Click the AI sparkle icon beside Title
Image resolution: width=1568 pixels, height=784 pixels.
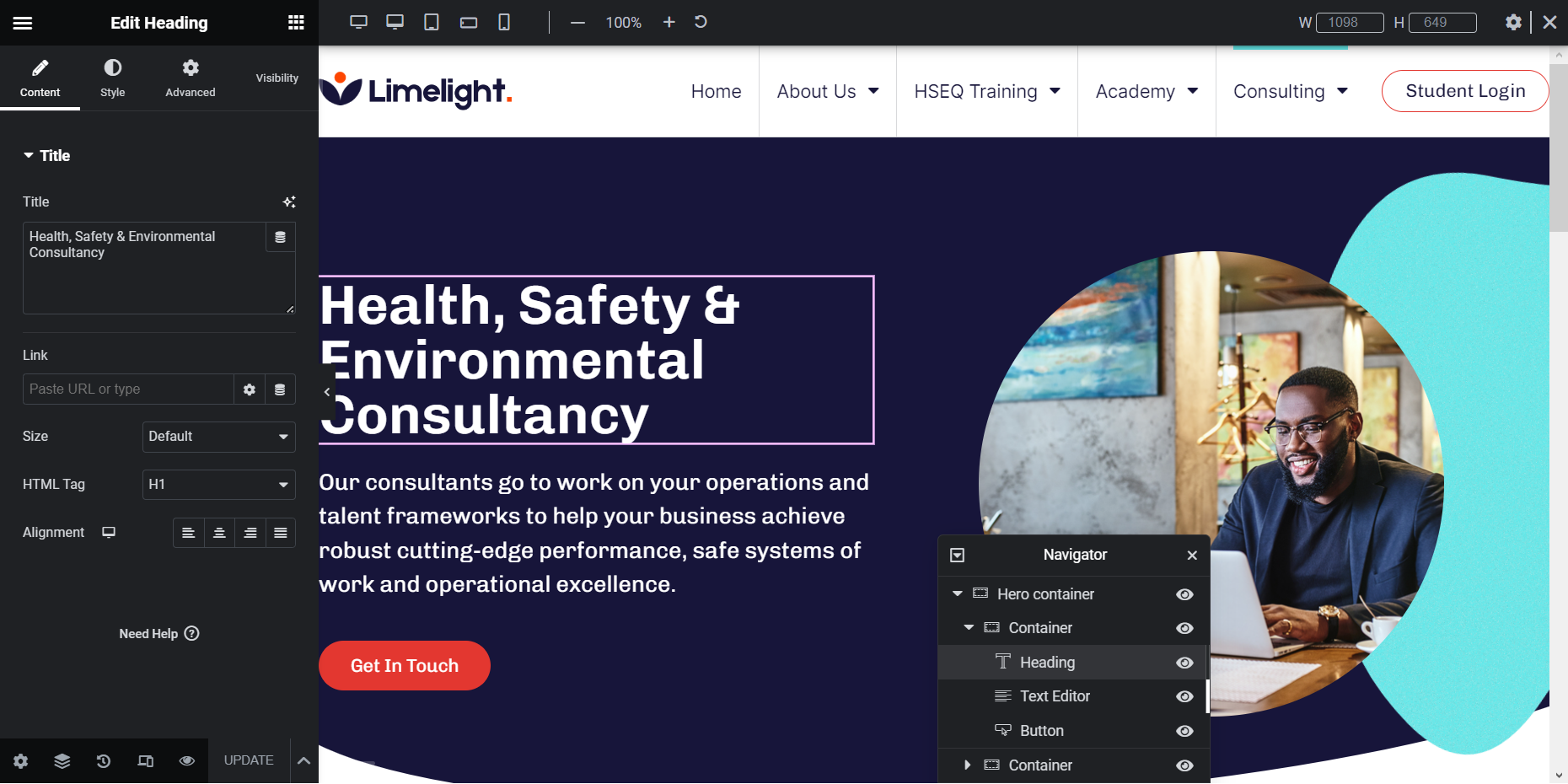pyautogui.click(x=289, y=202)
